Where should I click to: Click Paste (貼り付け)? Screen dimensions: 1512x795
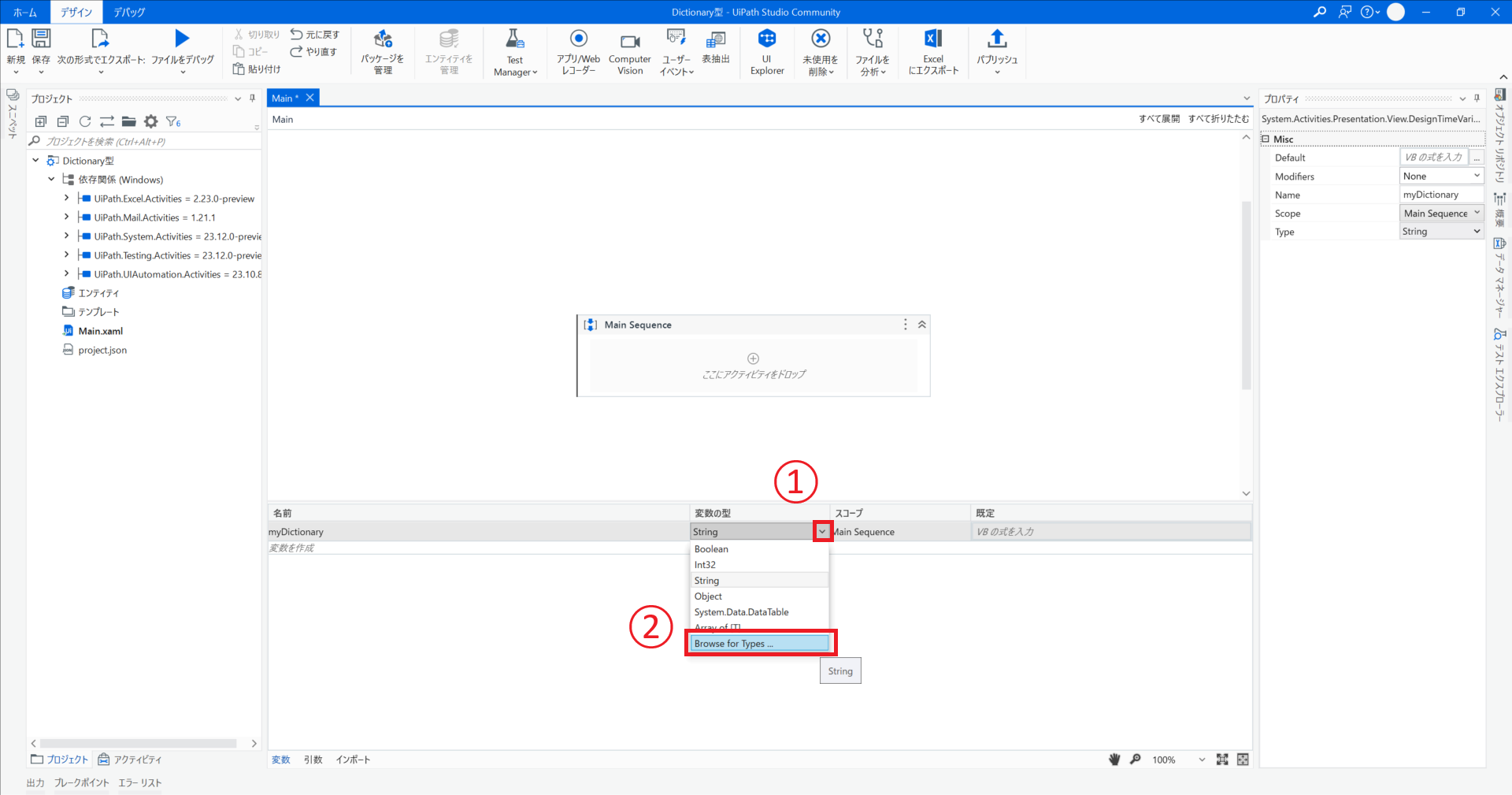click(257, 69)
